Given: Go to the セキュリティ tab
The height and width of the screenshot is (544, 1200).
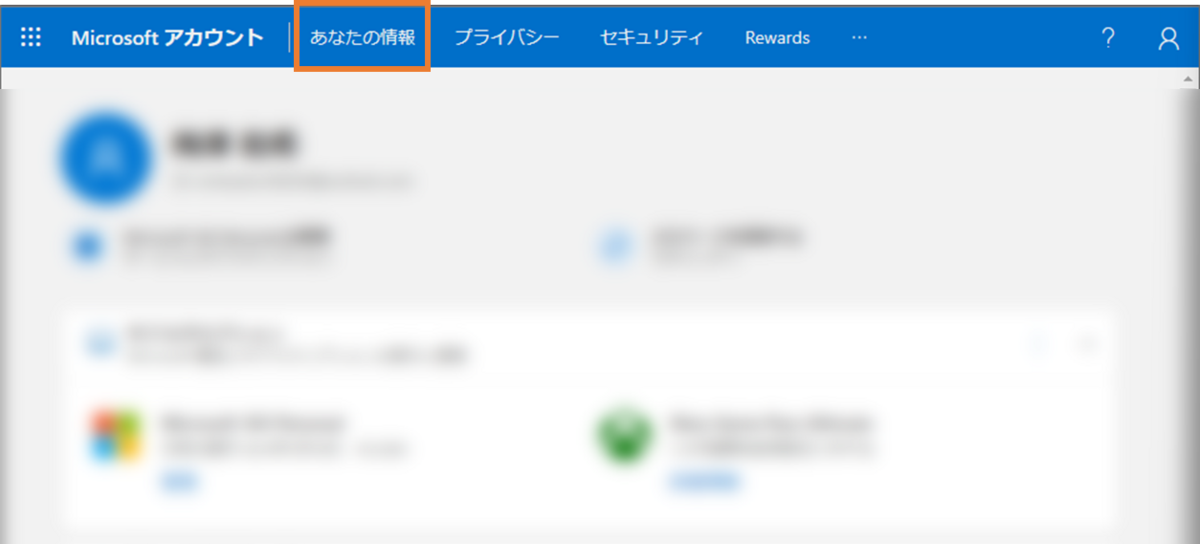Looking at the screenshot, I should [x=652, y=38].
